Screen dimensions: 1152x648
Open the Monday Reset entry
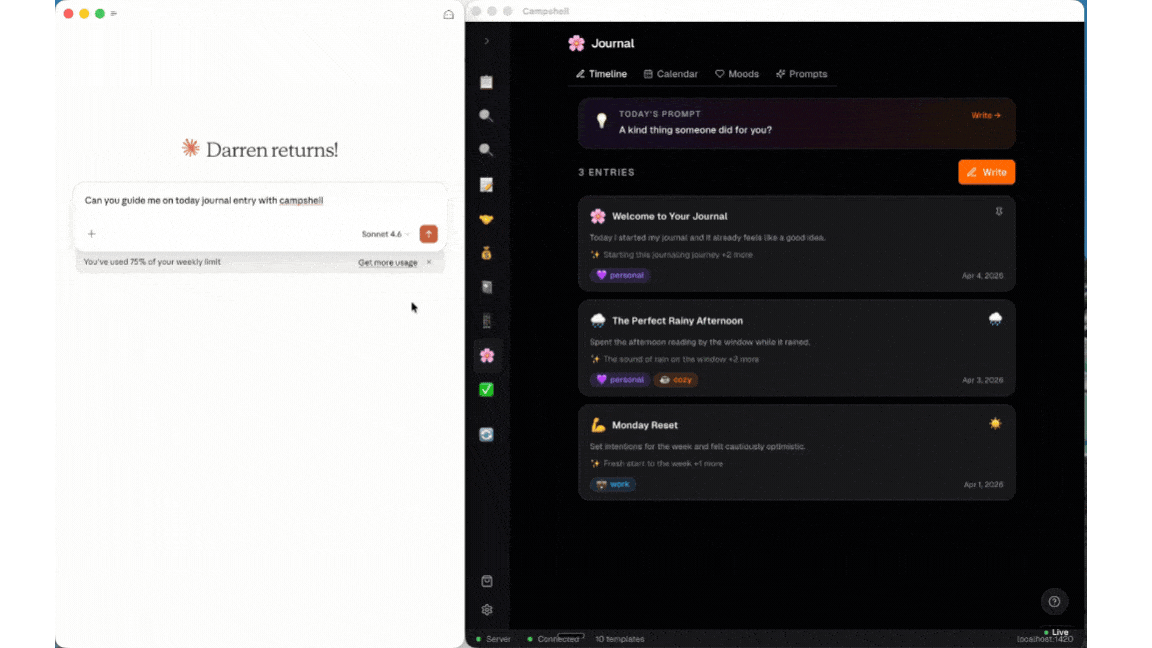click(796, 453)
